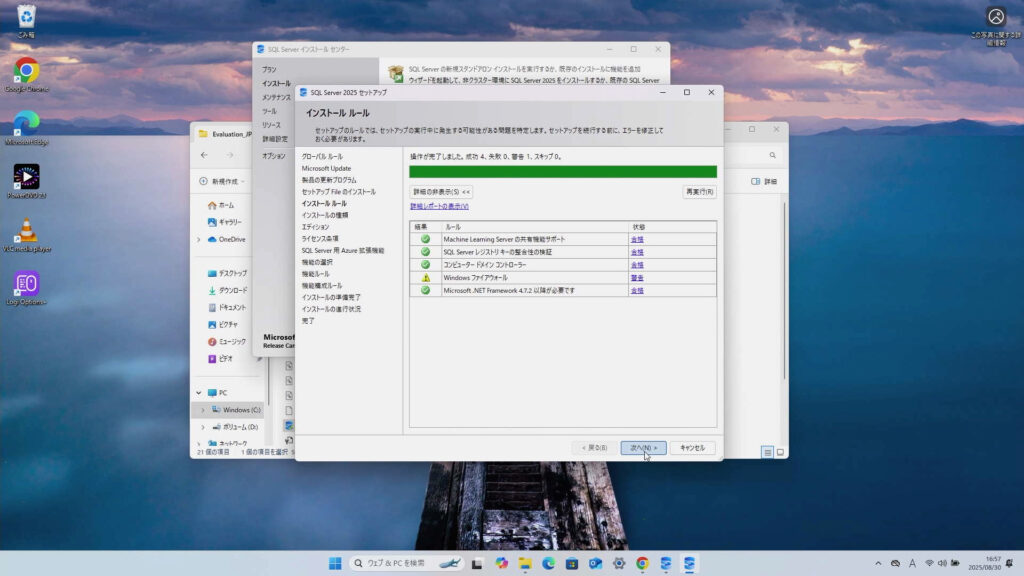Toggle the 詳細 pane button in File Explorer

coord(764,182)
